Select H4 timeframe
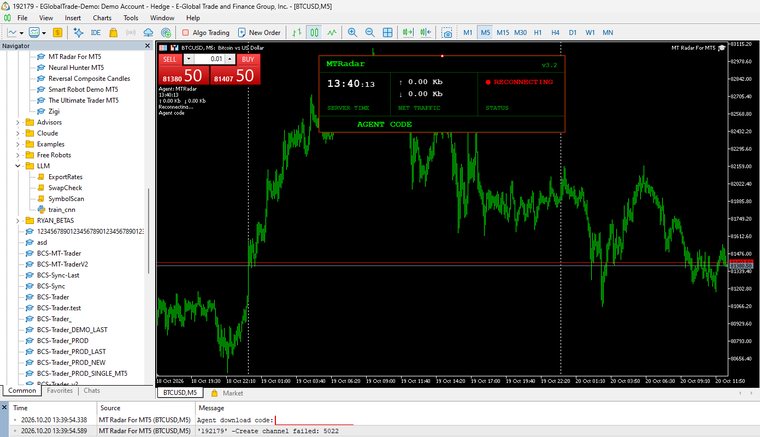Viewport: 760px width, 437px height. [555, 32]
